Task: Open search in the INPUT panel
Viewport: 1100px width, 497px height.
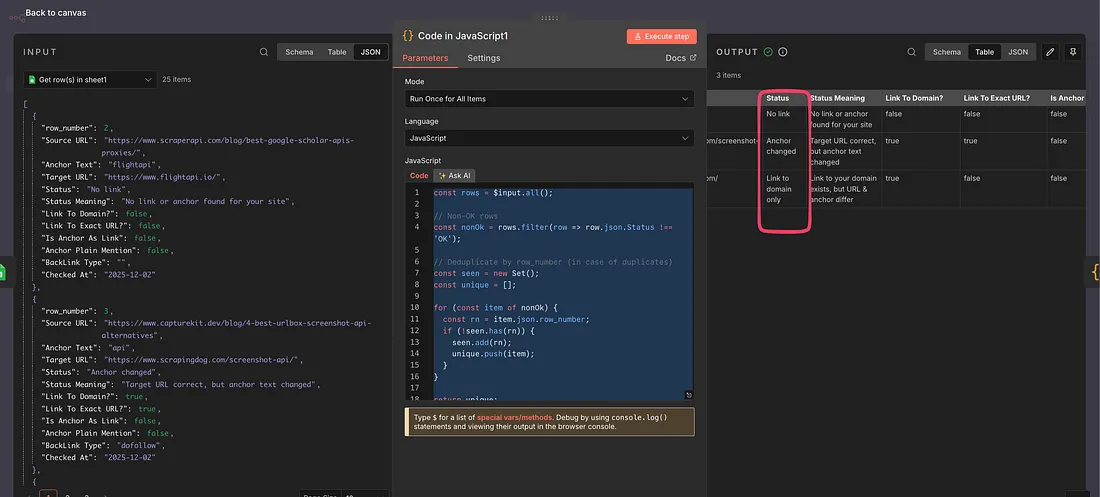Action: (x=264, y=52)
